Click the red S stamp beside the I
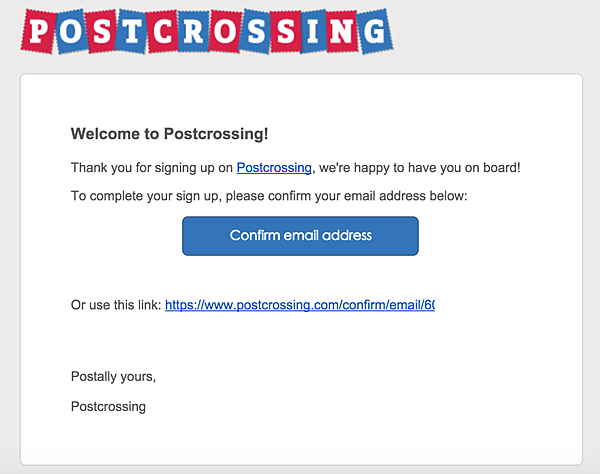Screen dimensions: 600x474 click(x=286, y=31)
